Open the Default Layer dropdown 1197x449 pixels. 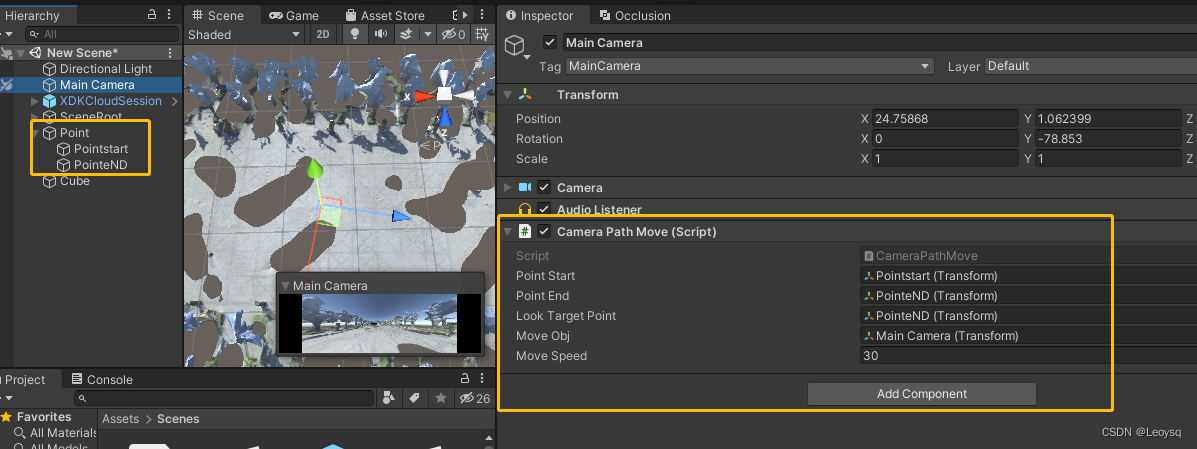coord(1090,66)
